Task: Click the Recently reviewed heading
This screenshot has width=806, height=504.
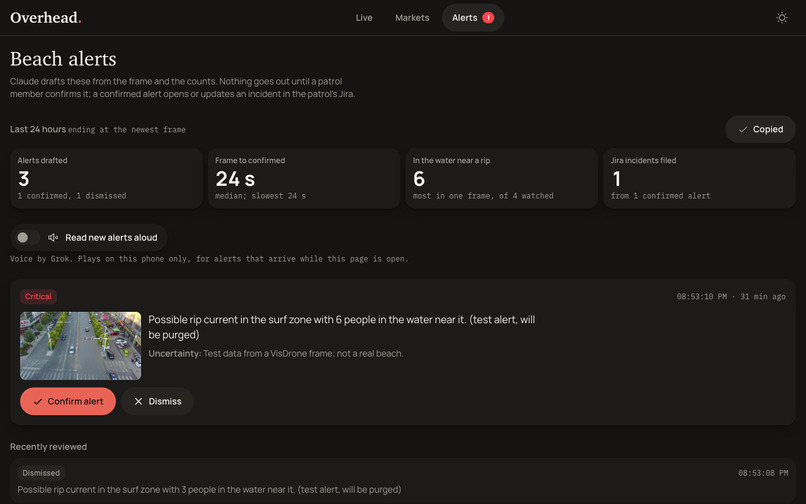Action: click(48, 446)
